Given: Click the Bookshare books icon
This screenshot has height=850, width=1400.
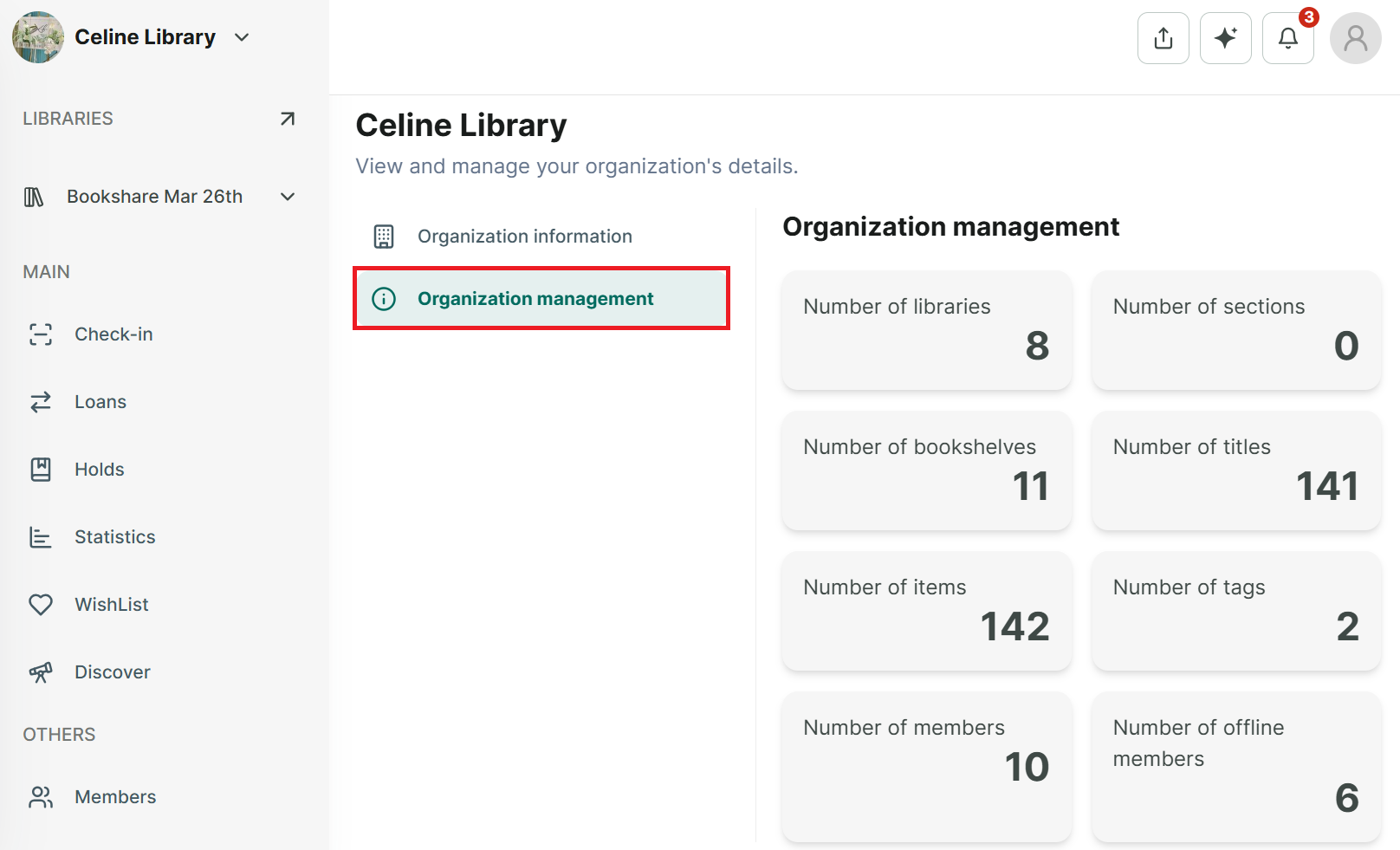Looking at the screenshot, I should [x=34, y=197].
